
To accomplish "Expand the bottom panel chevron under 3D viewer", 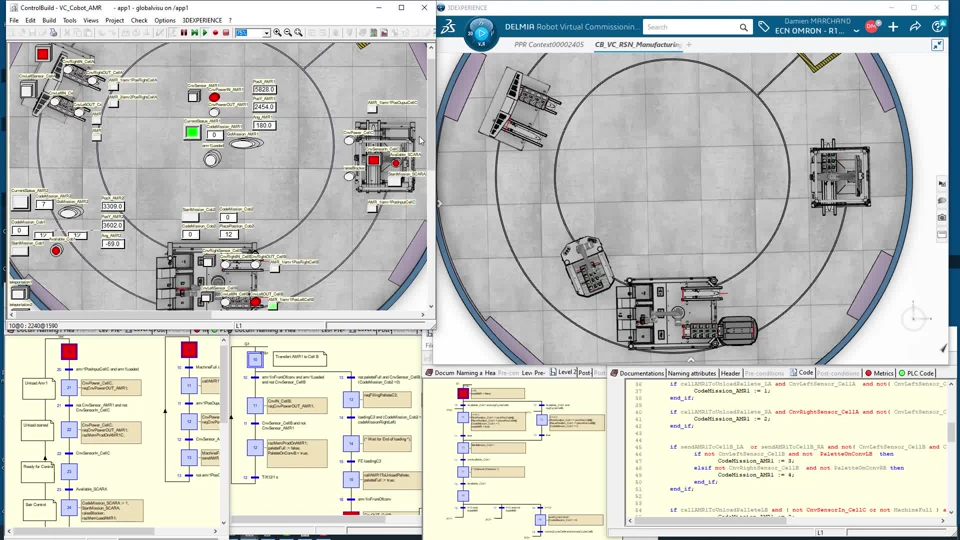I will [691, 360].
